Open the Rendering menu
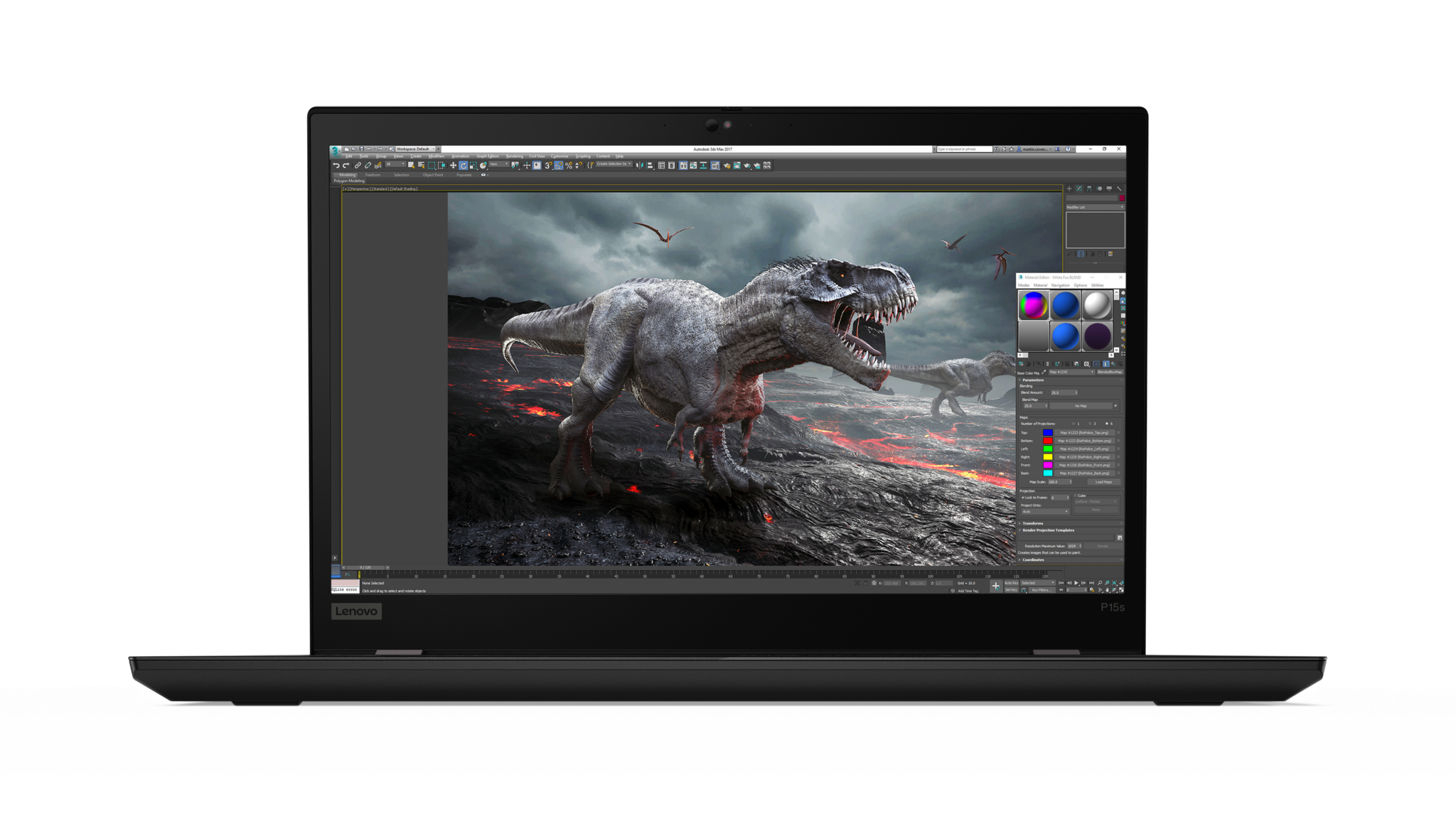Viewport: 1456px width, 819px height. (514, 156)
